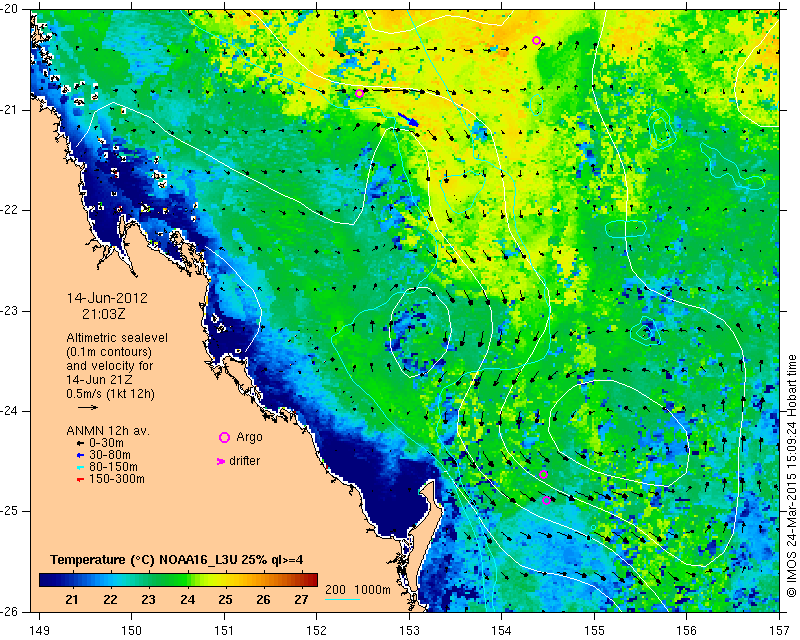Click the red 150-300m legend arrow
This screenshot has width=800, height=640.
coord(80,480)
